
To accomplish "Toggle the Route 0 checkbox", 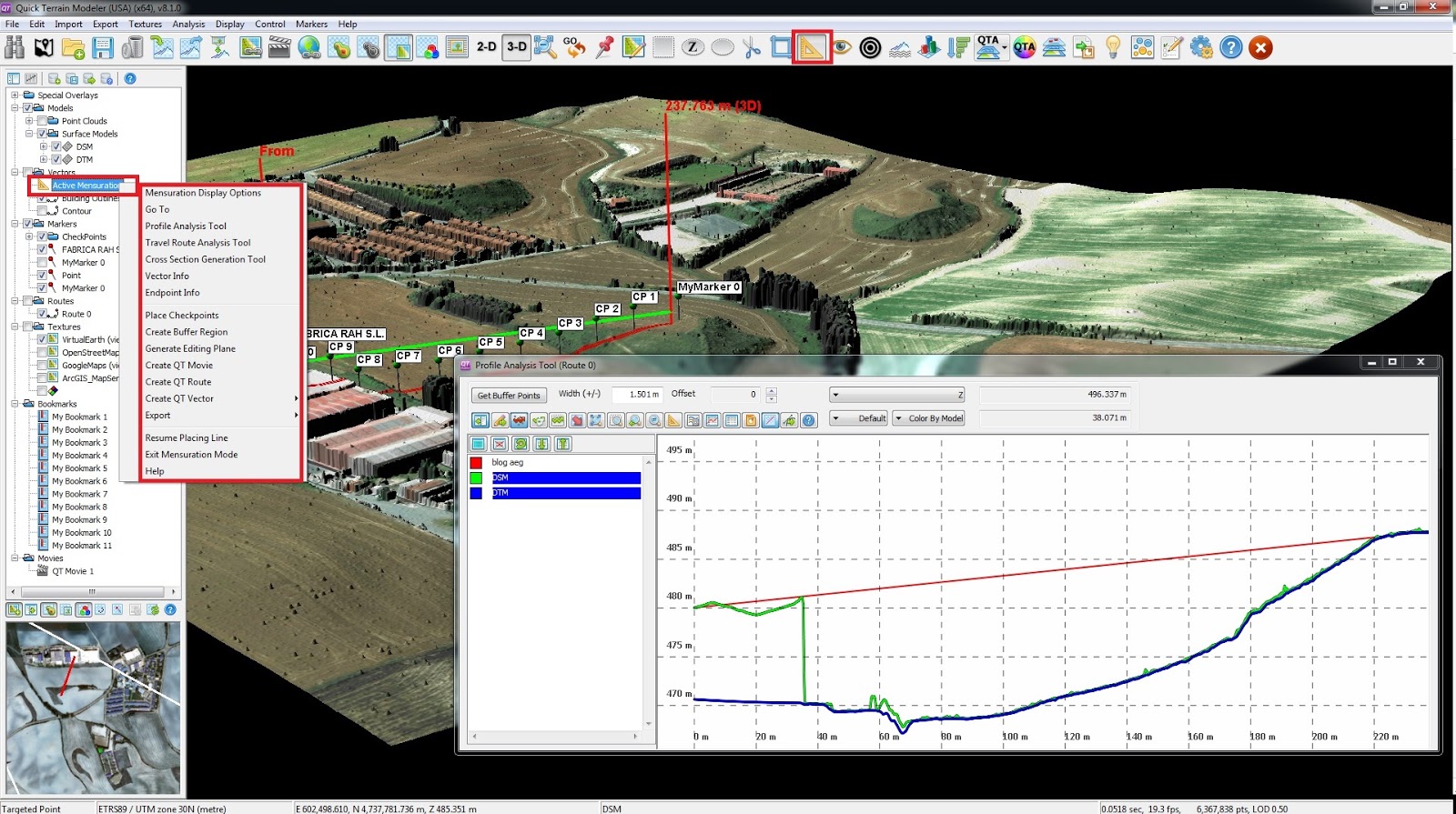I will pyautogui.click(x=41, y=314).
